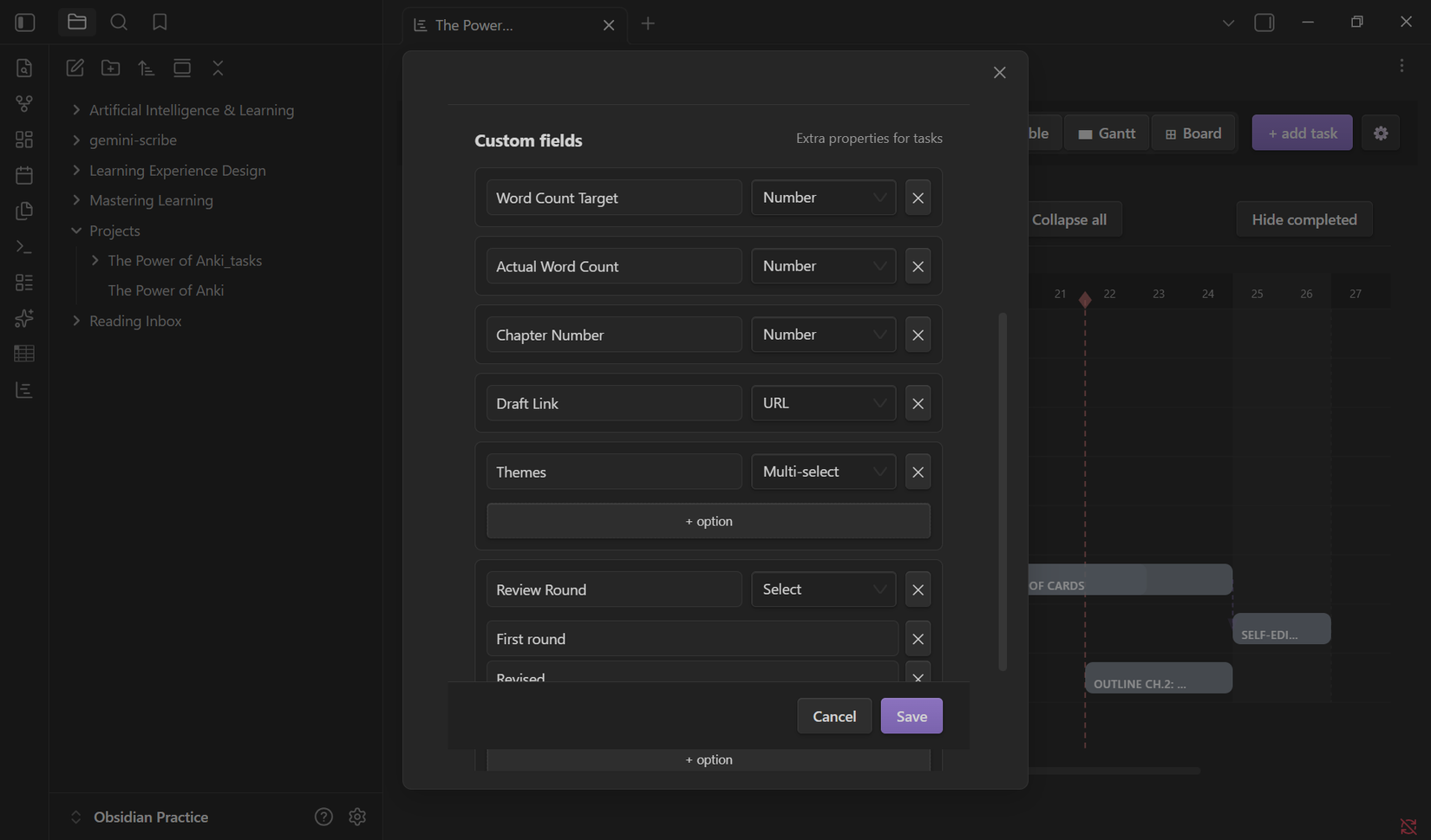Open type dropdown for Actual Word Count
The width and height of the screenshot is (1431, 840).
[823, 266]
